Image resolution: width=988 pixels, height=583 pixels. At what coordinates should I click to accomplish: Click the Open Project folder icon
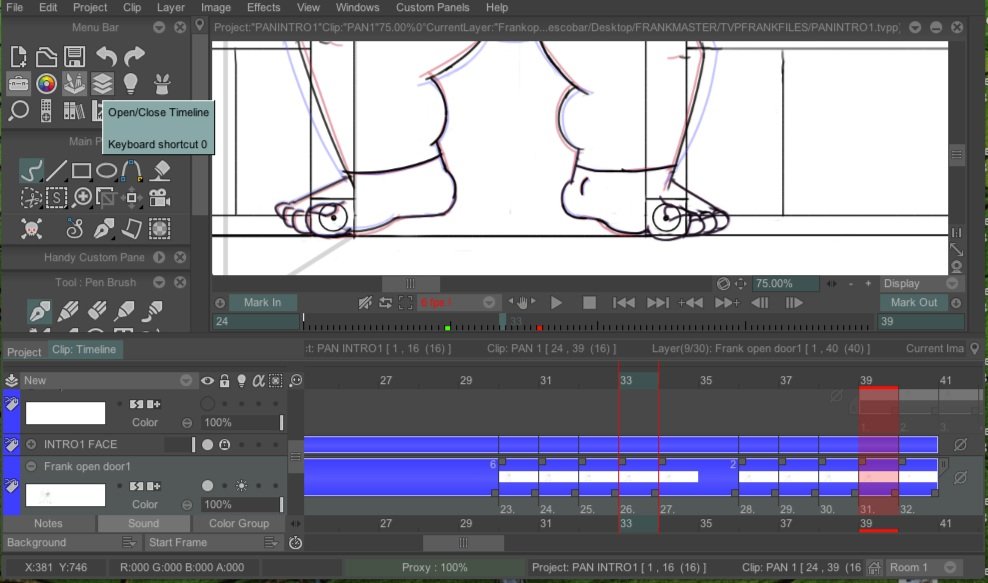[46, 57]
